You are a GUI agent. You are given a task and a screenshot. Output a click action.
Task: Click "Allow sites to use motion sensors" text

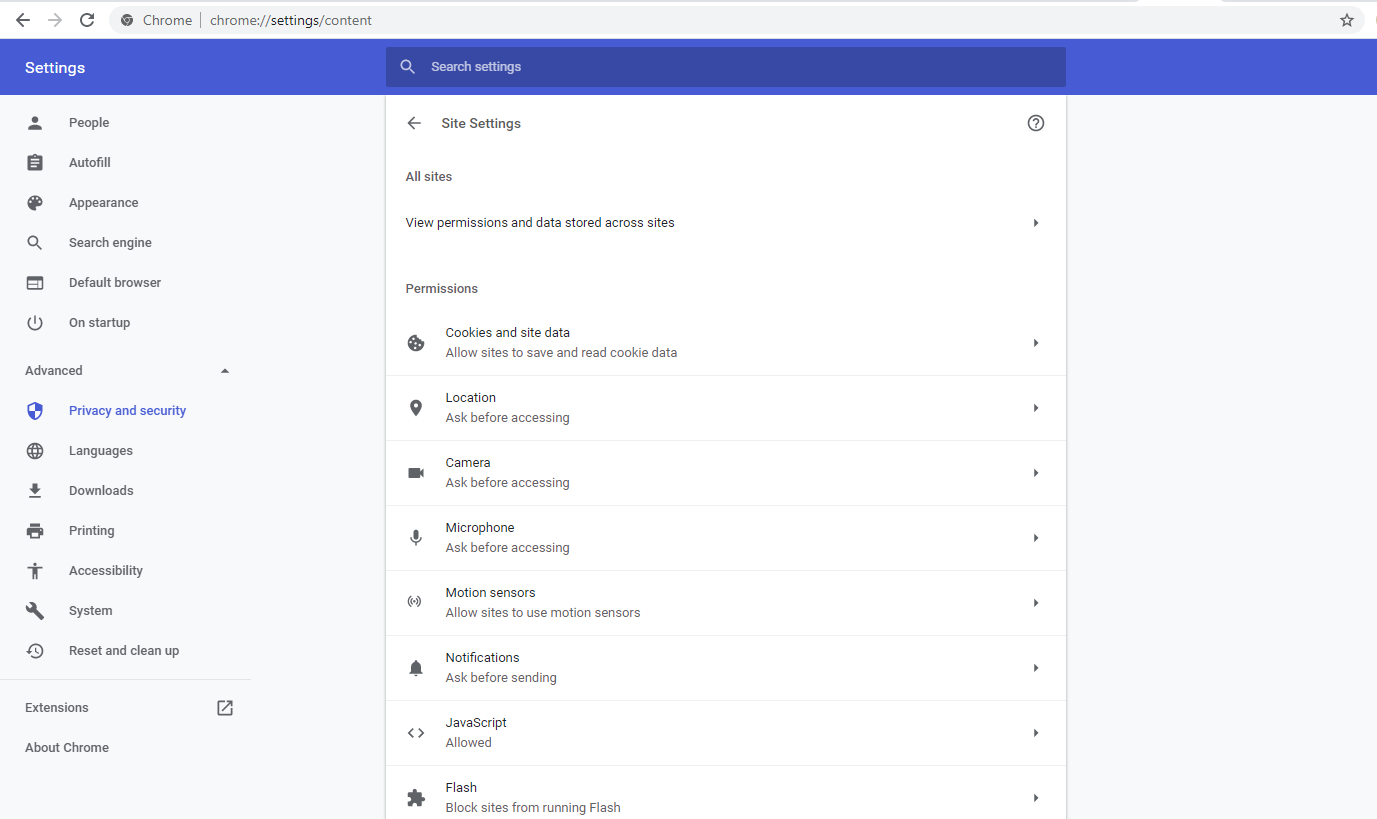(x=543, y=613)
